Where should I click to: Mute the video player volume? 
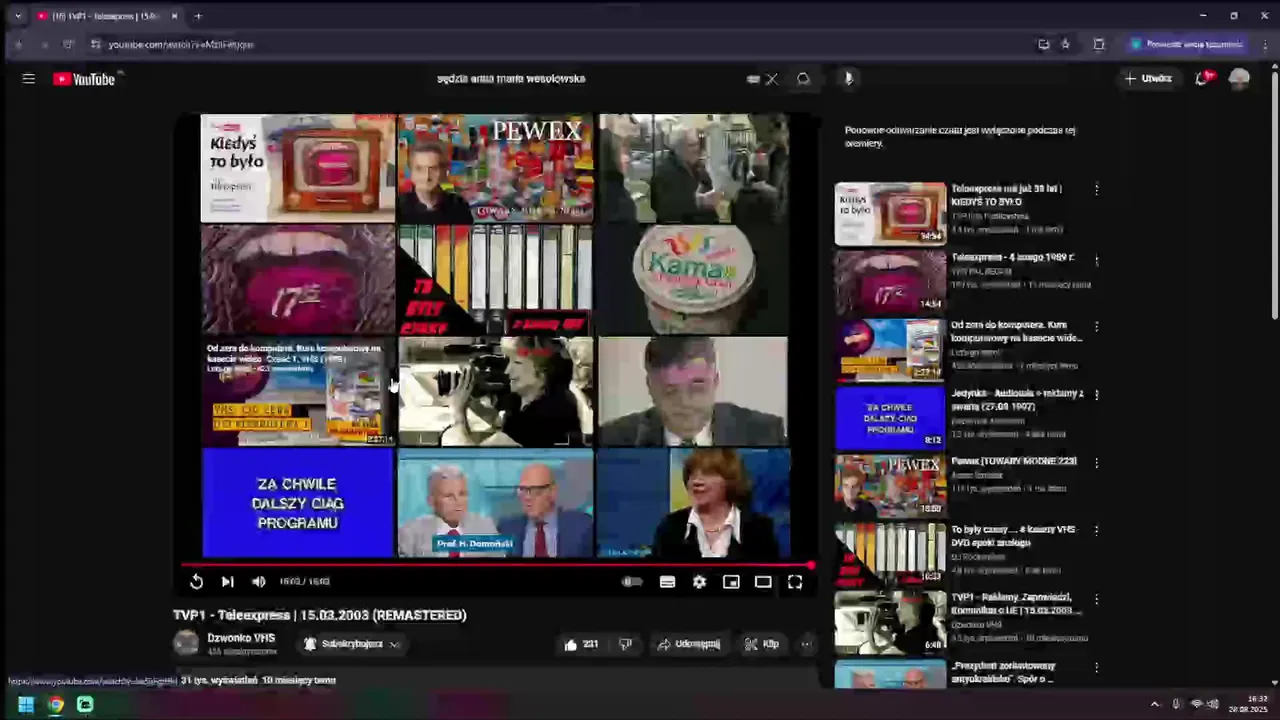point(258,582)
